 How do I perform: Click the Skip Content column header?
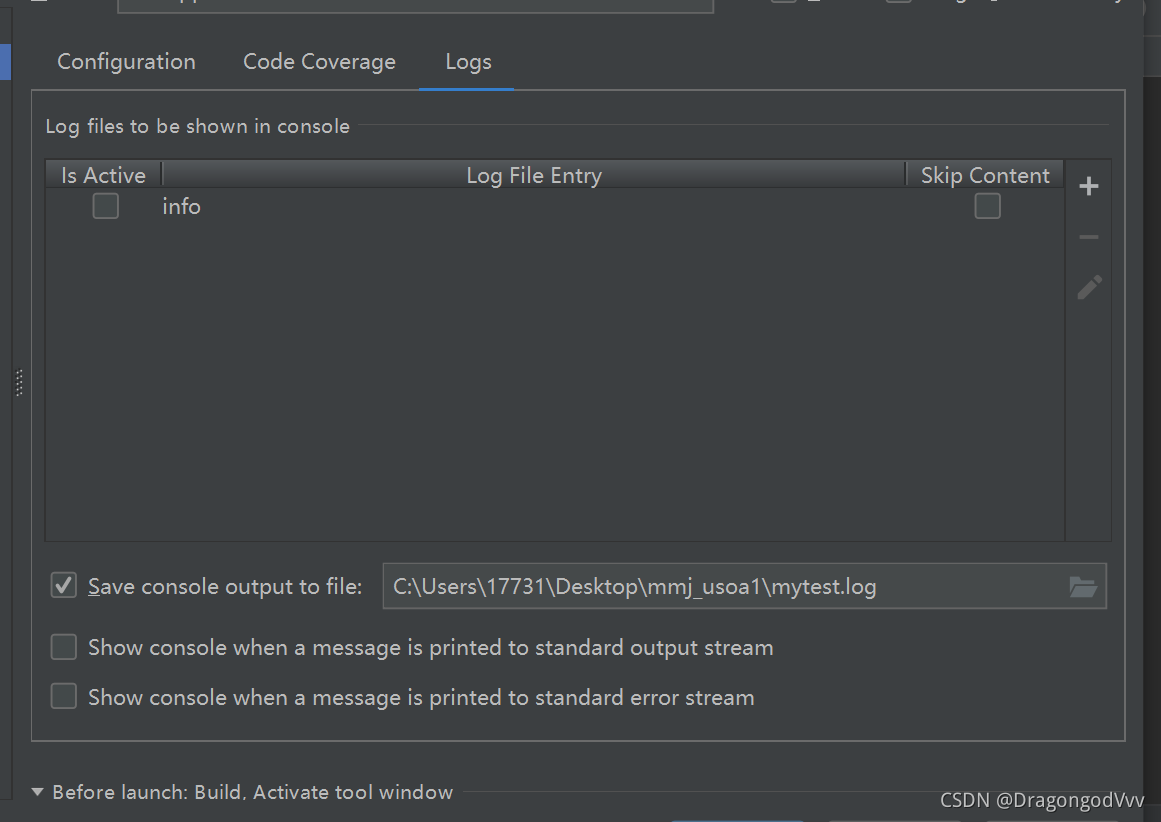985,174
